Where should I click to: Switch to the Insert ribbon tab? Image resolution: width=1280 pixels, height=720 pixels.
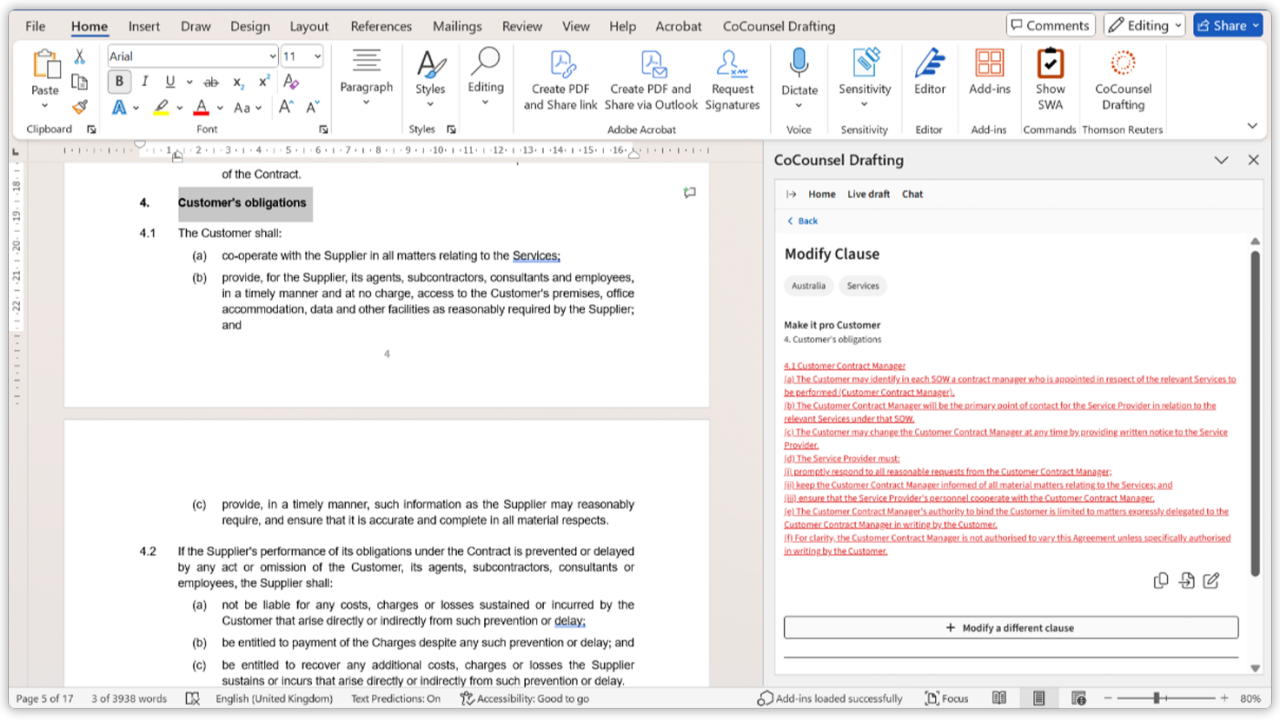pos(144,26)
